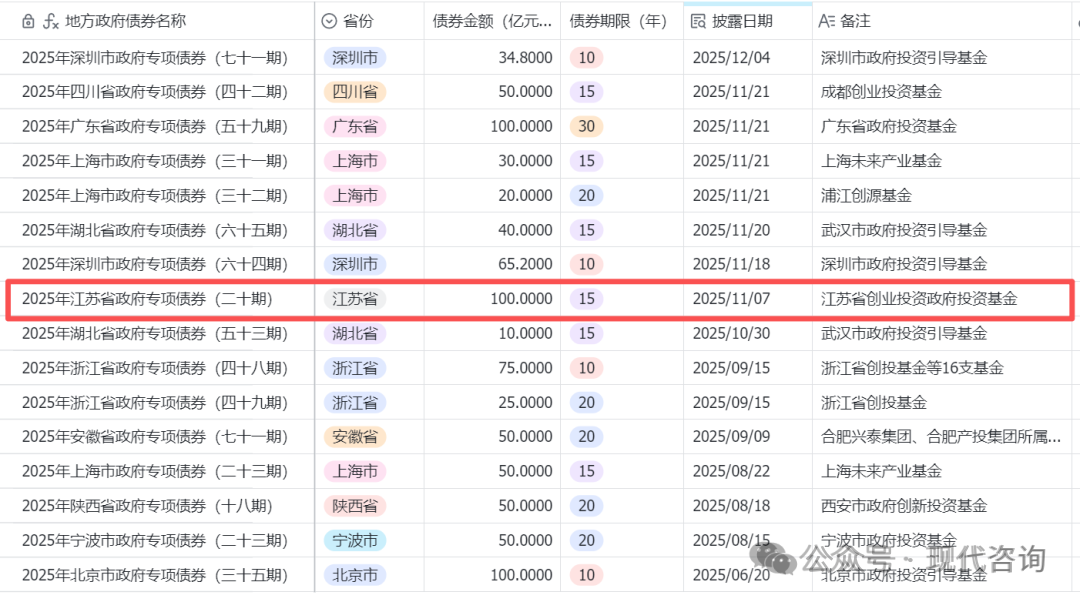Select the 备注 column header
The image size is (1080, 602).
(x=942, y=21)
